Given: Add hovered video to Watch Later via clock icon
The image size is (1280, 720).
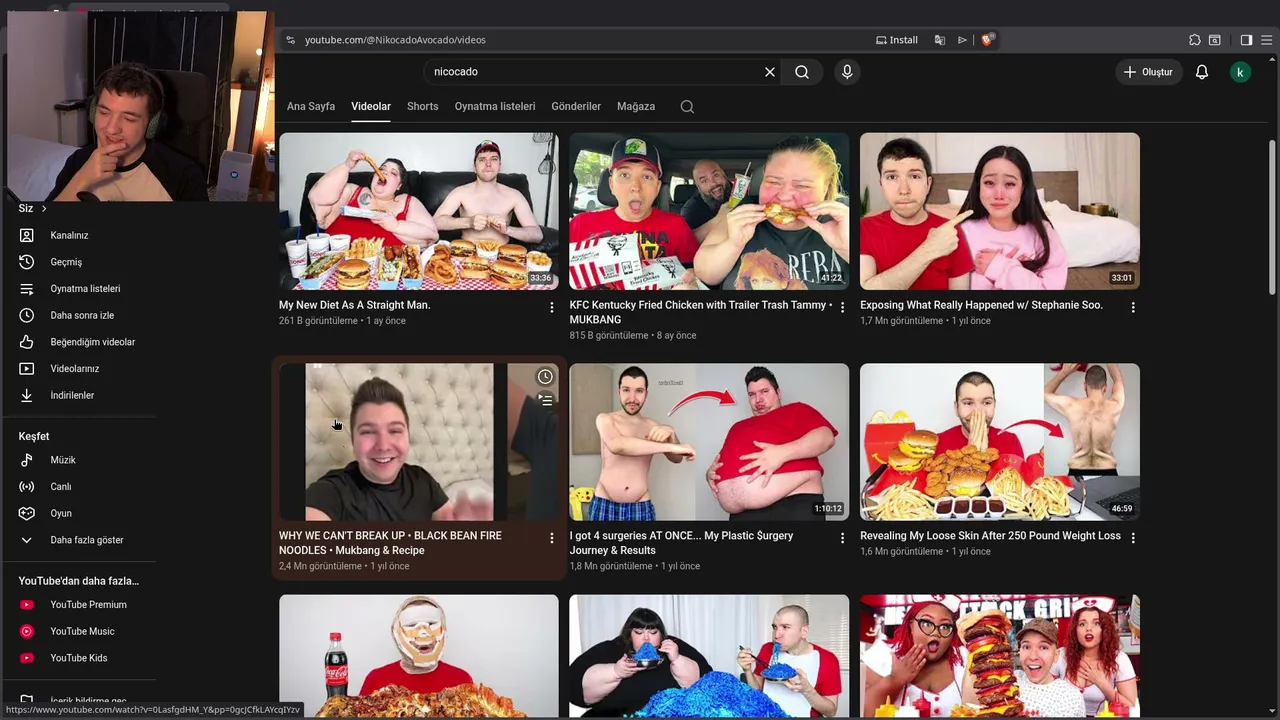Looking at the screenshot, I should pos(545,377).
